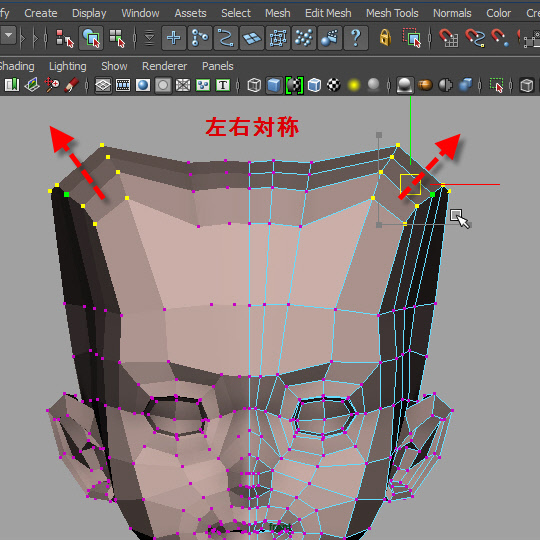Open the menu set dropdown arrow

coord(8,35)
